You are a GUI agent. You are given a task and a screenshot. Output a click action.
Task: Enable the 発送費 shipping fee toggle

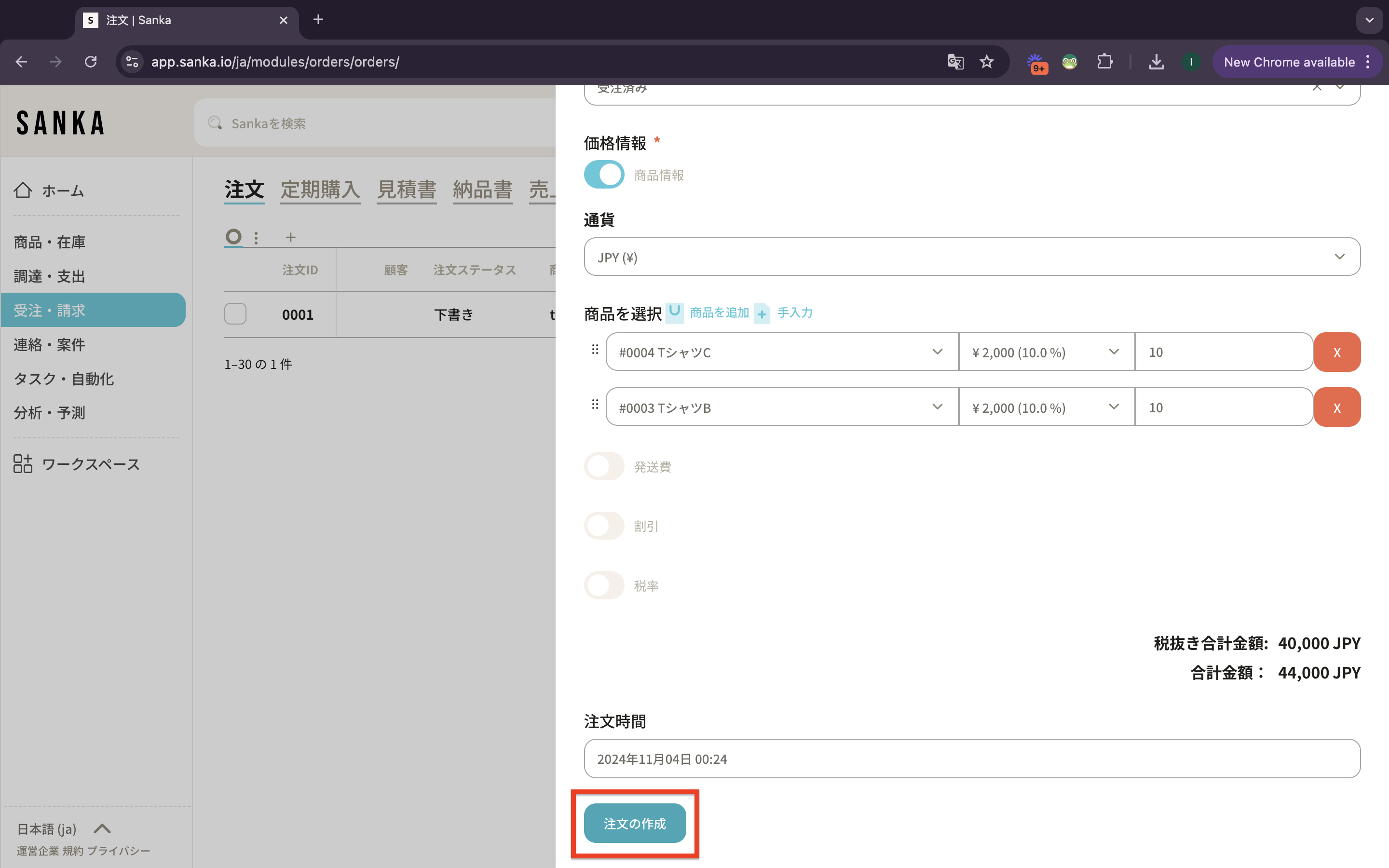point(604,466)
